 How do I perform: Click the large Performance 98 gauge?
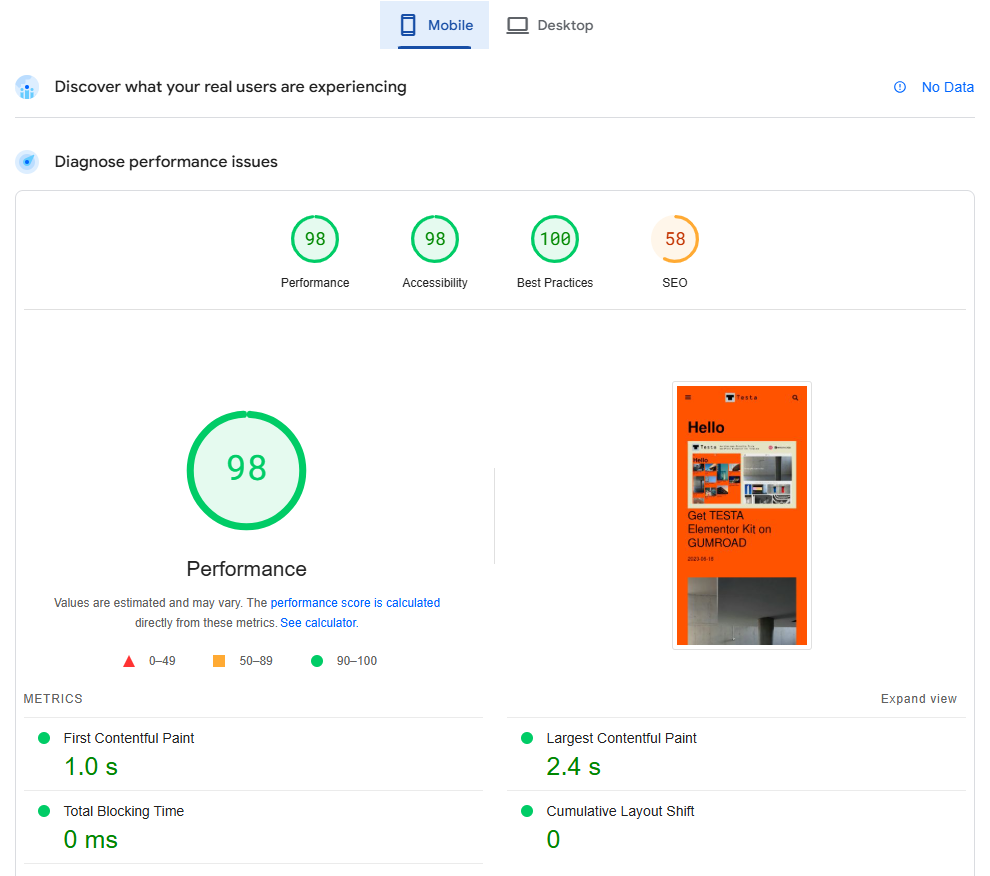click(246, 470)
